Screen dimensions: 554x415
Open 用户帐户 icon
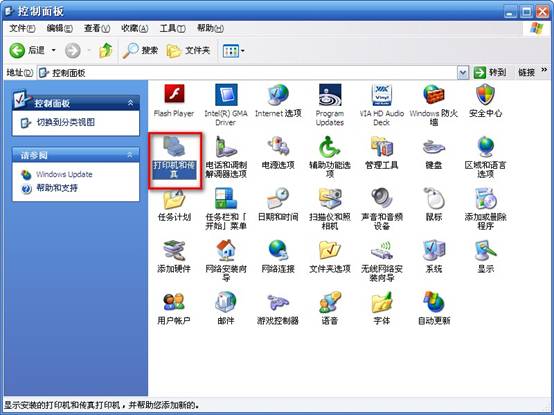pyautogui.click(x=174, y=308)
